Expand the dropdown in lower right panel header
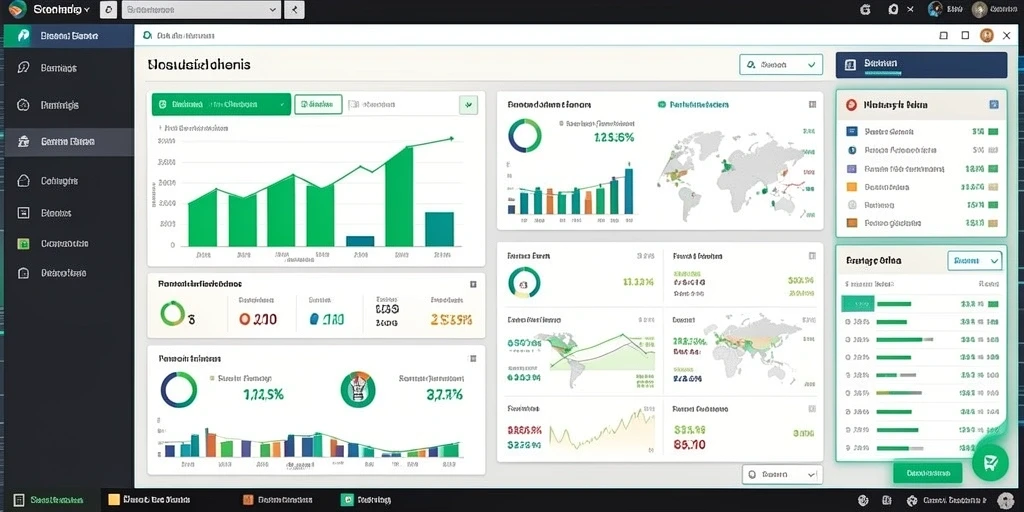Screen dimensions: 1024x512 (974, 261)
